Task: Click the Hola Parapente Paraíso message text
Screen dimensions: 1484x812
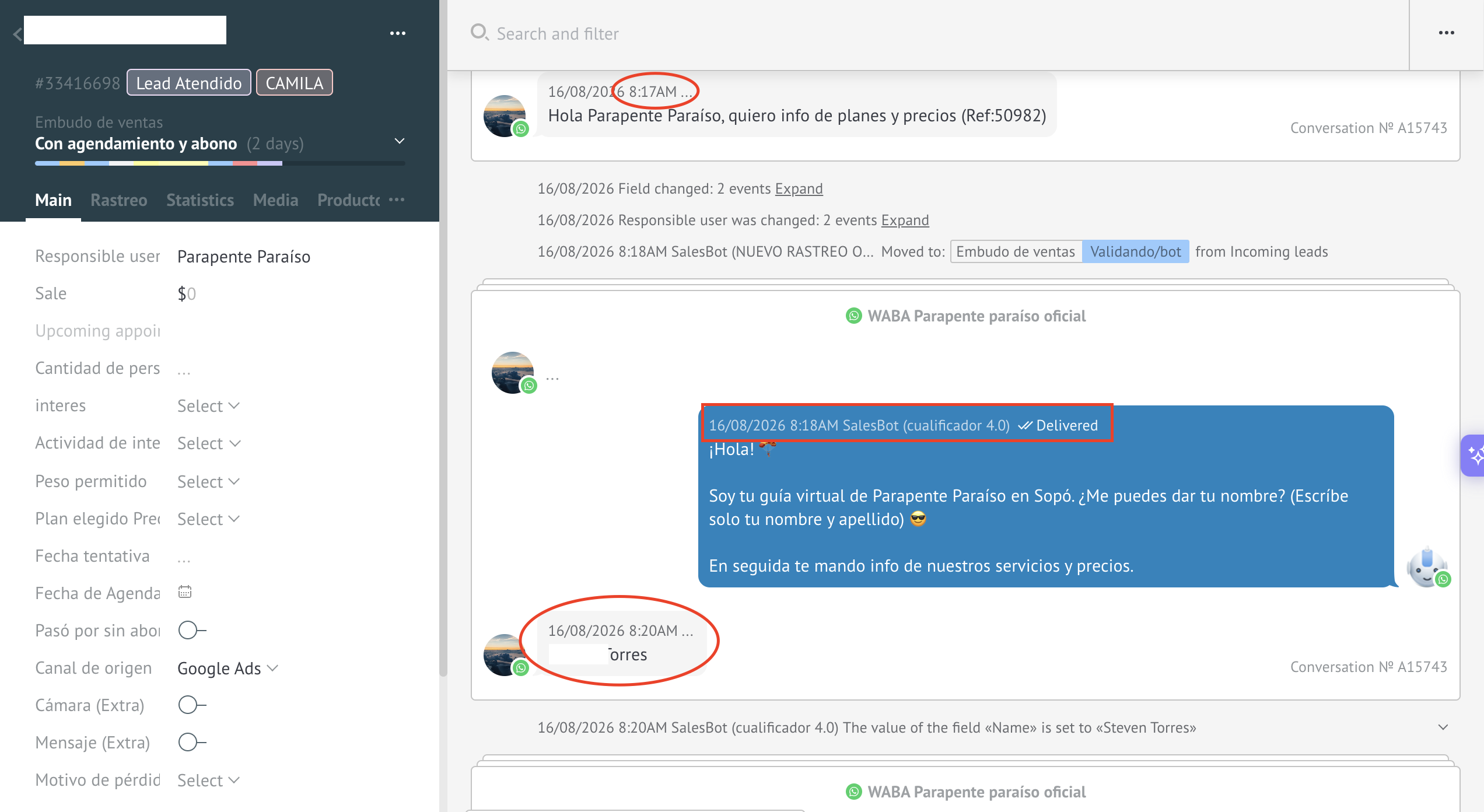Action: tap(797, 116)
